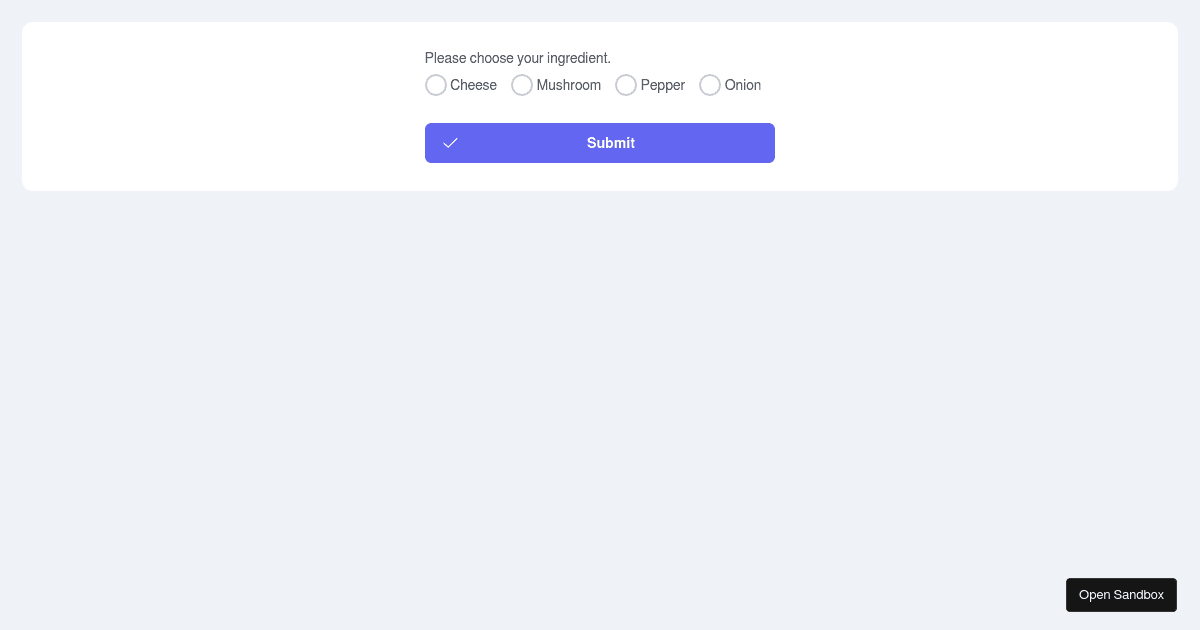Mark the circle next to Mushroom
The height and width of the screenshot is (630, 1200).
pos(522,85)
